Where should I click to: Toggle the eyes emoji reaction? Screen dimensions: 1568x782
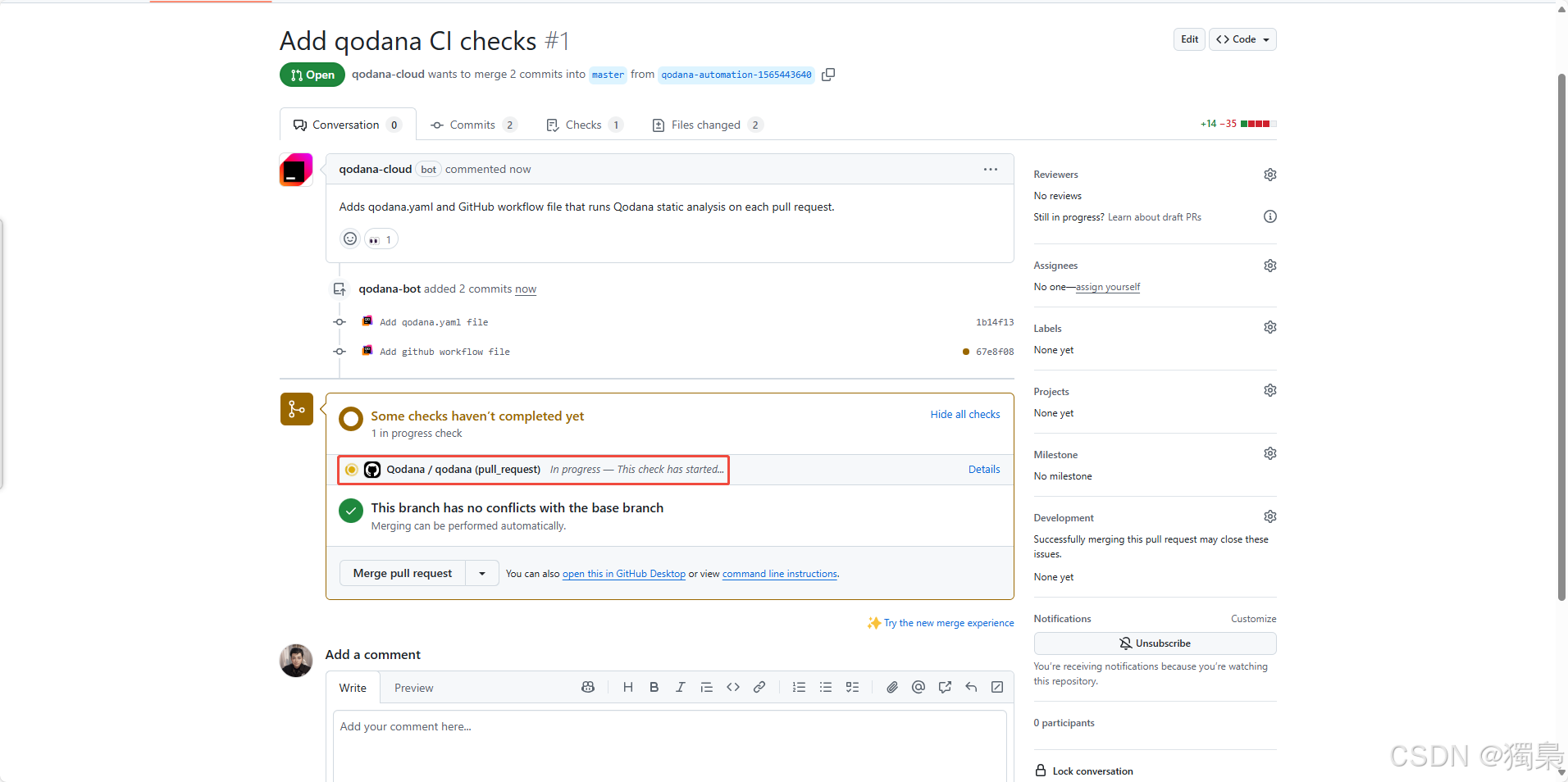pos(380,239)
